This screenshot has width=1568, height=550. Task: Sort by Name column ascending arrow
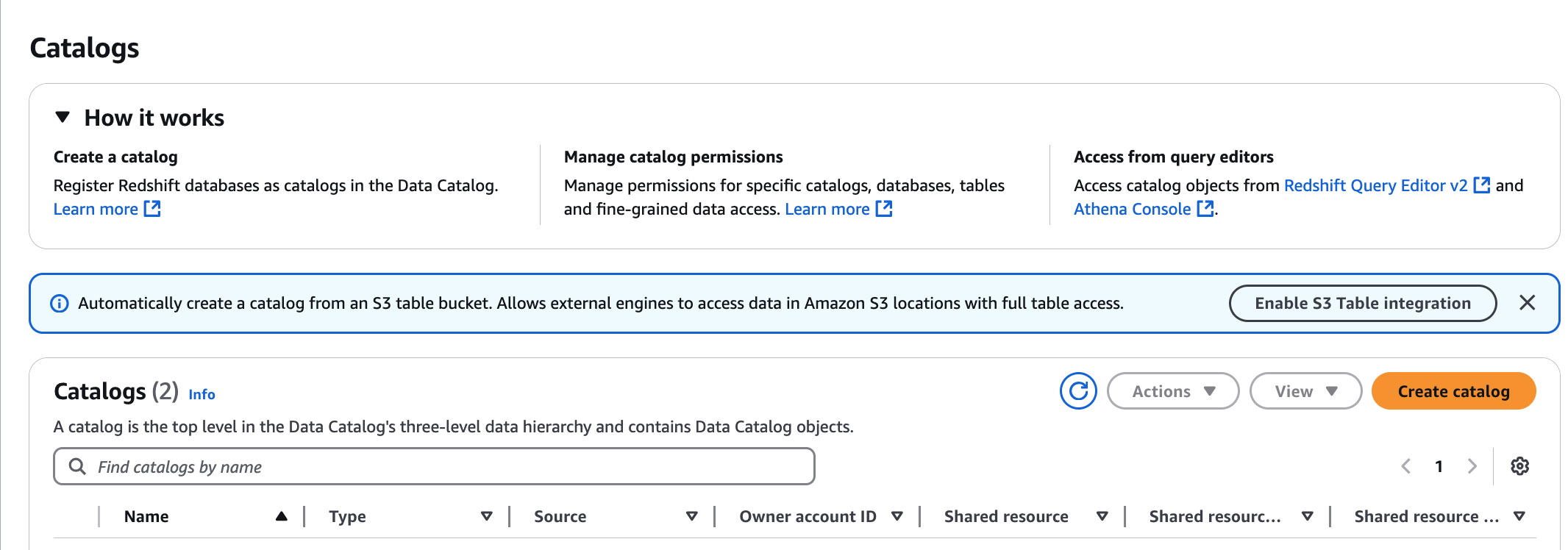[x=281, y=517]
